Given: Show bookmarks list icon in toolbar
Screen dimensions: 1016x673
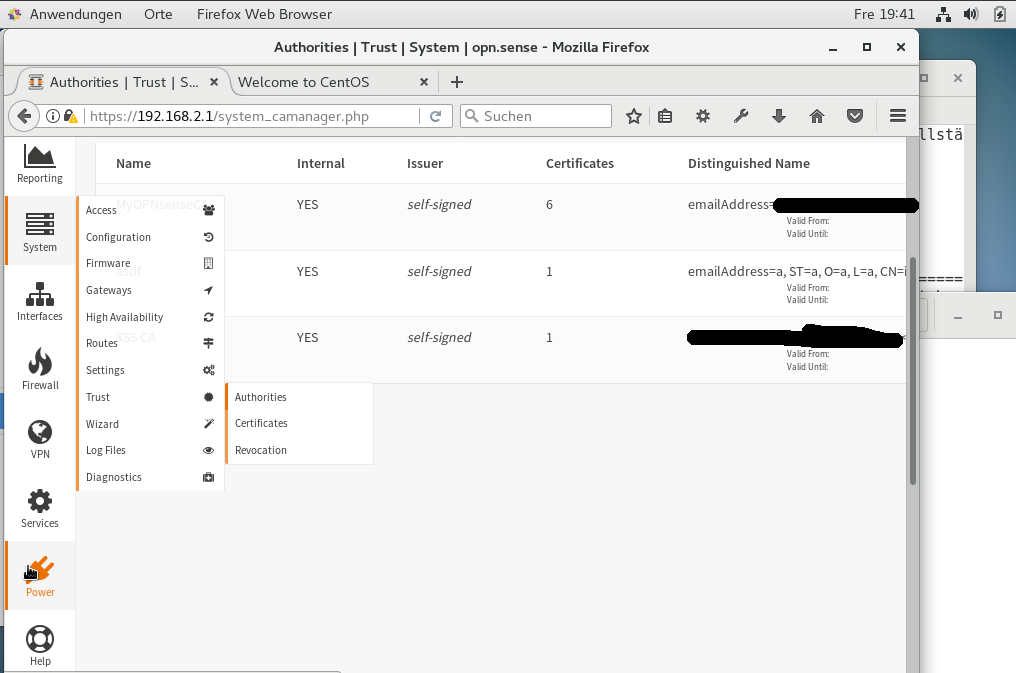Looking at the screenshot, I should (x=665, y=116).
